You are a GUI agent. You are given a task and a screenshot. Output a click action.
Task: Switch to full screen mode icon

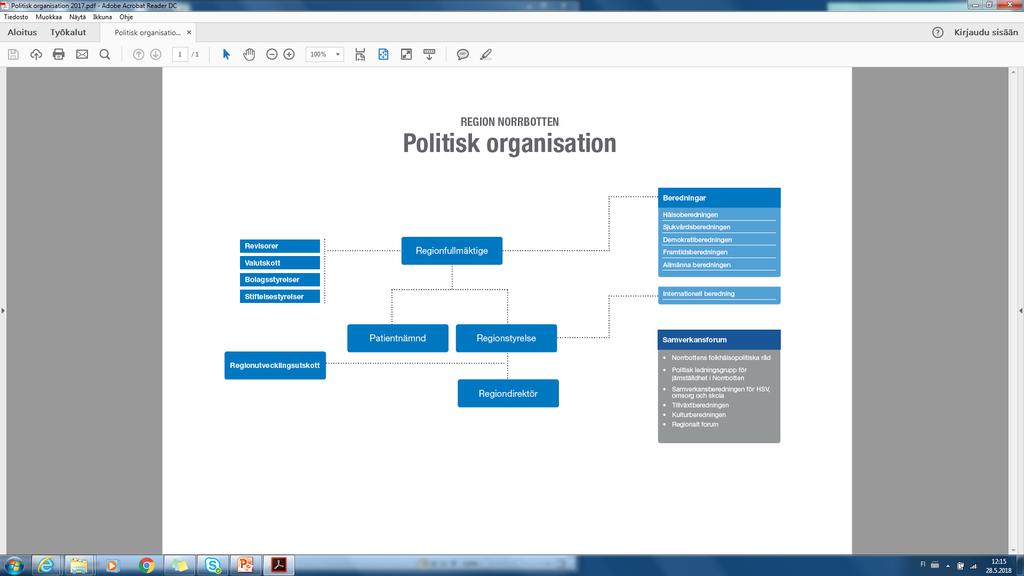pyautogui.click(x=406, y=55)
